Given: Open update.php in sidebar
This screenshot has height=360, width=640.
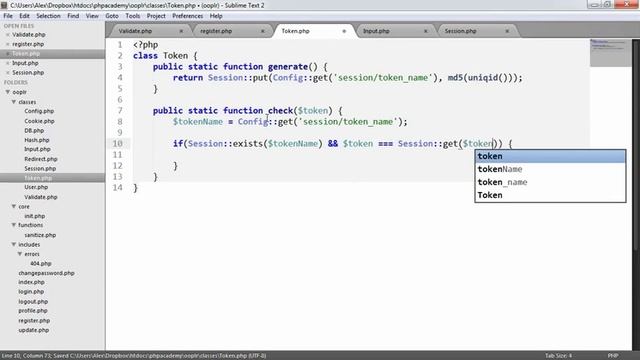Looking at the screenshot, I should coord(33,330).
